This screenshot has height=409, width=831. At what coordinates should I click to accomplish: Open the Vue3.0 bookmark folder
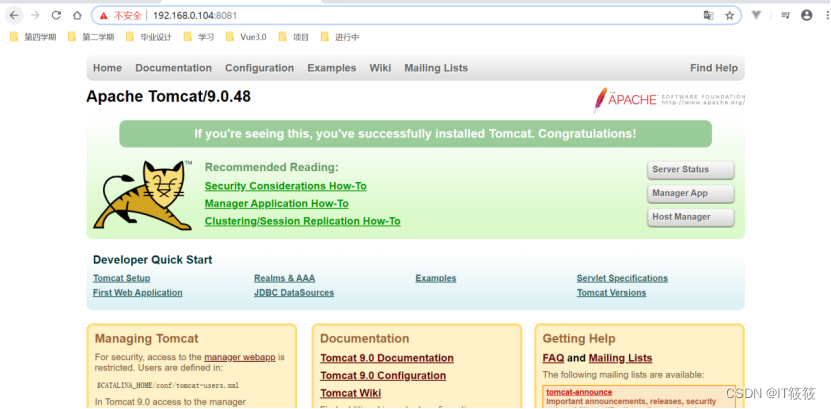tap(246, 37)
